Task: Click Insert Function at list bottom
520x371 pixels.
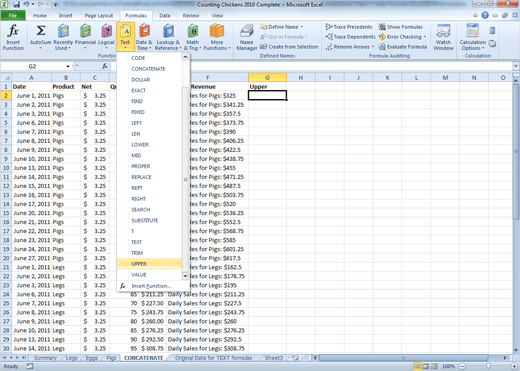Action: [x=151, y=286]
